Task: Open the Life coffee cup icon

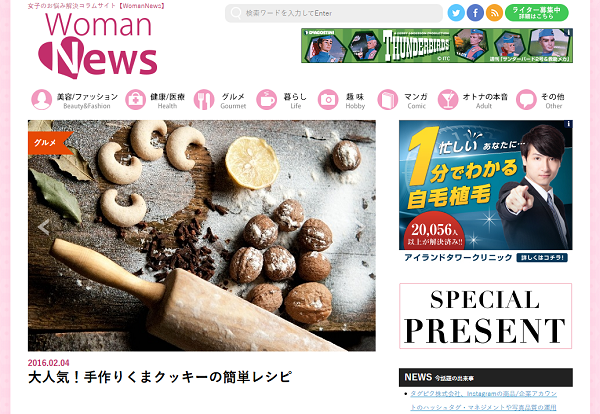Action: coord(266,100)
